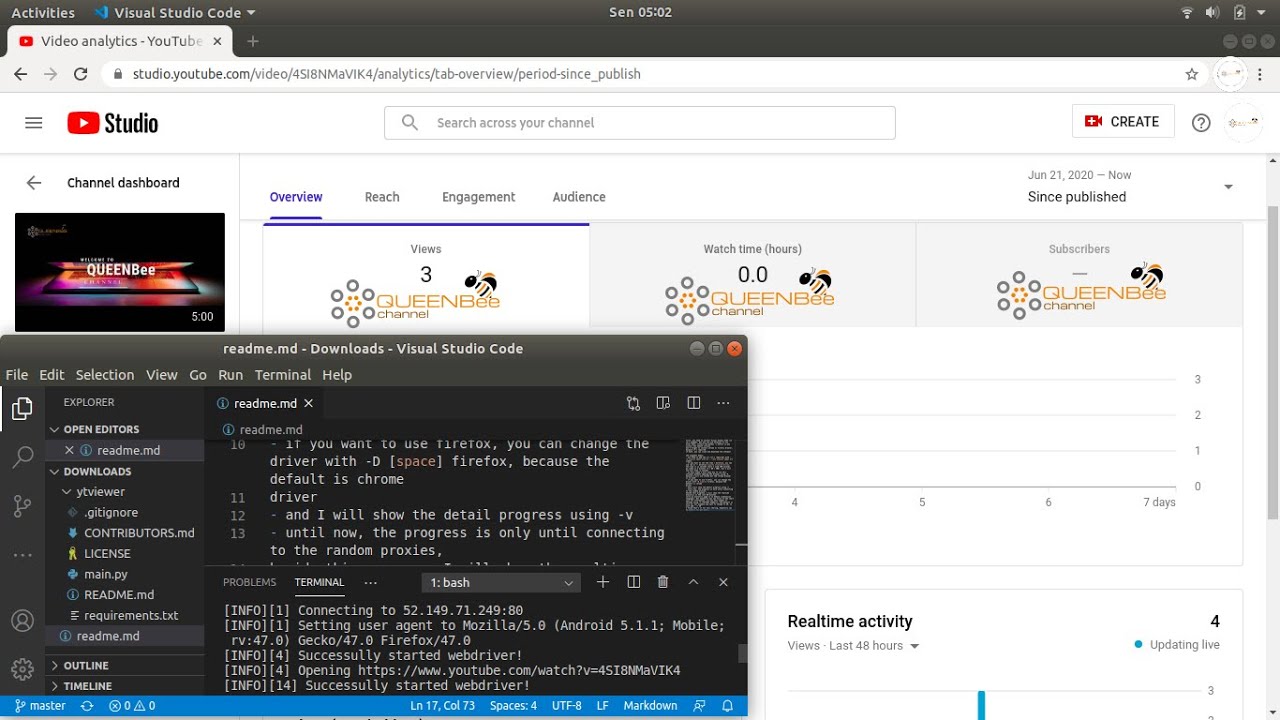Split the VS Code editor right
The width and height of the screenshot is (1280, 720).
pyautogui.click(x=693, y=403)
